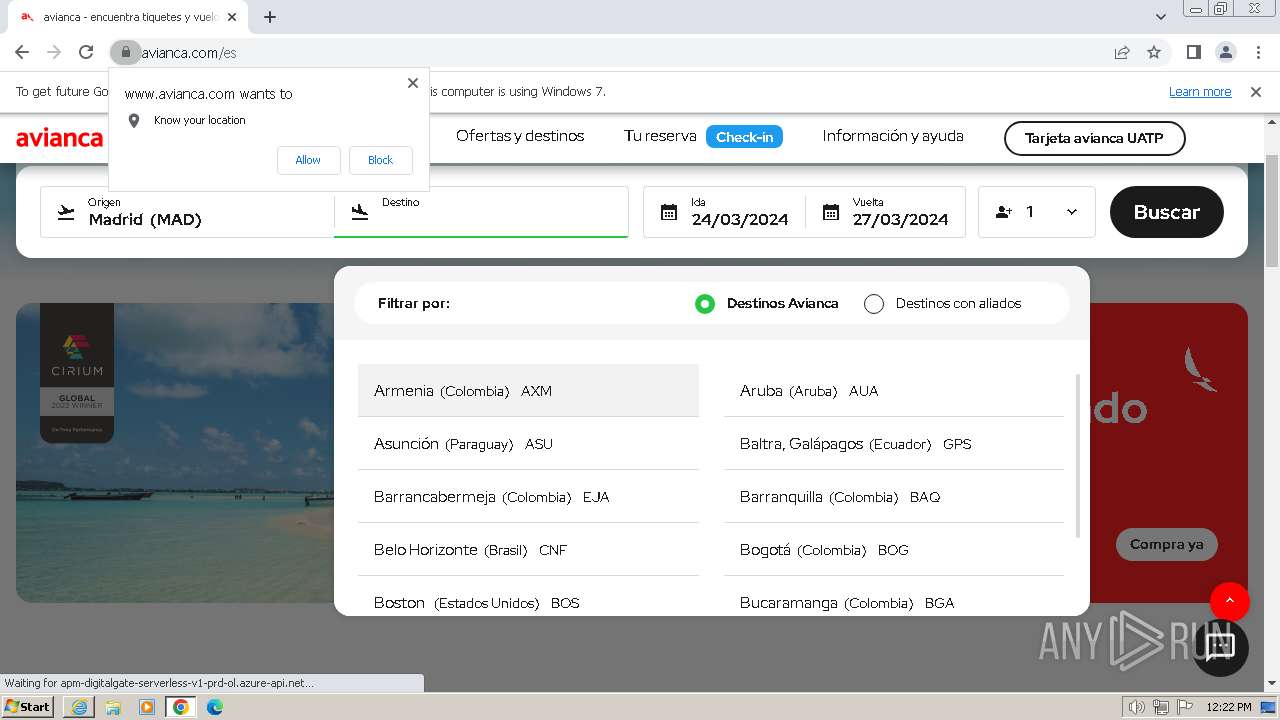Launch Windows Media Player from the taskbar

point(147,707)
